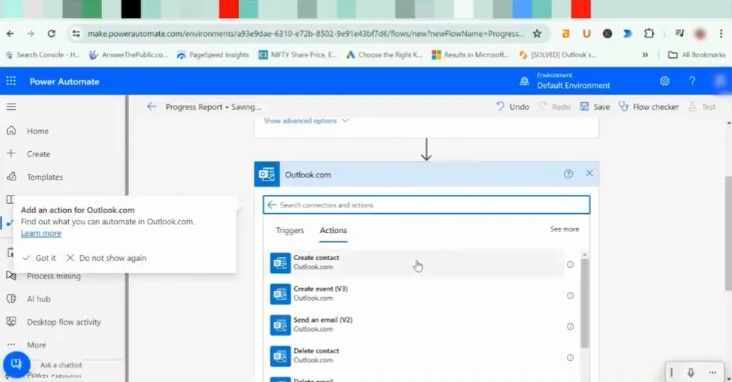
Task: Reload the browser page
Action: 51,34
